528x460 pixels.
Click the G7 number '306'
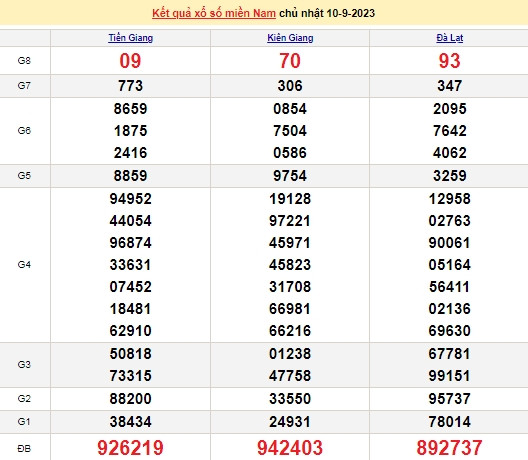coord(290,86)
